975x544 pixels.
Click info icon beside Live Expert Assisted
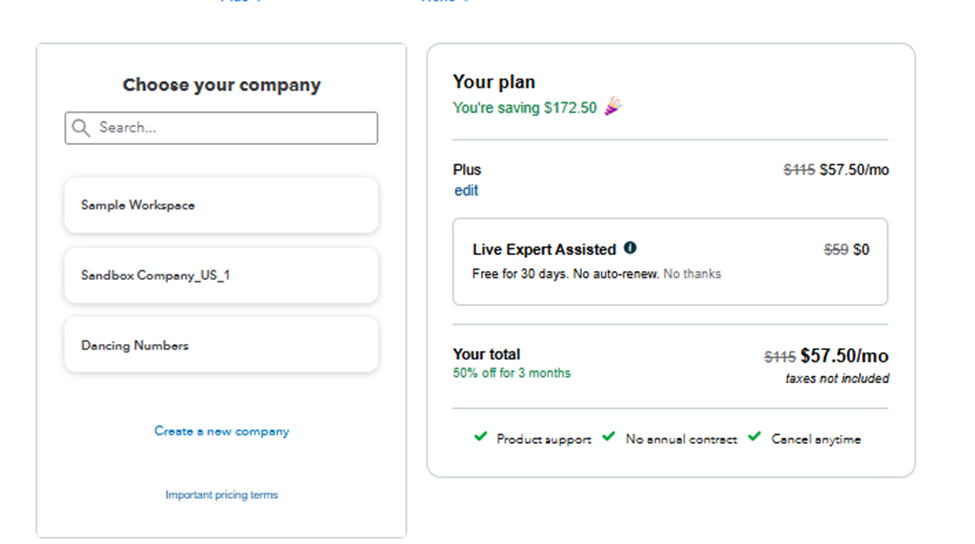tap(630, 248)
